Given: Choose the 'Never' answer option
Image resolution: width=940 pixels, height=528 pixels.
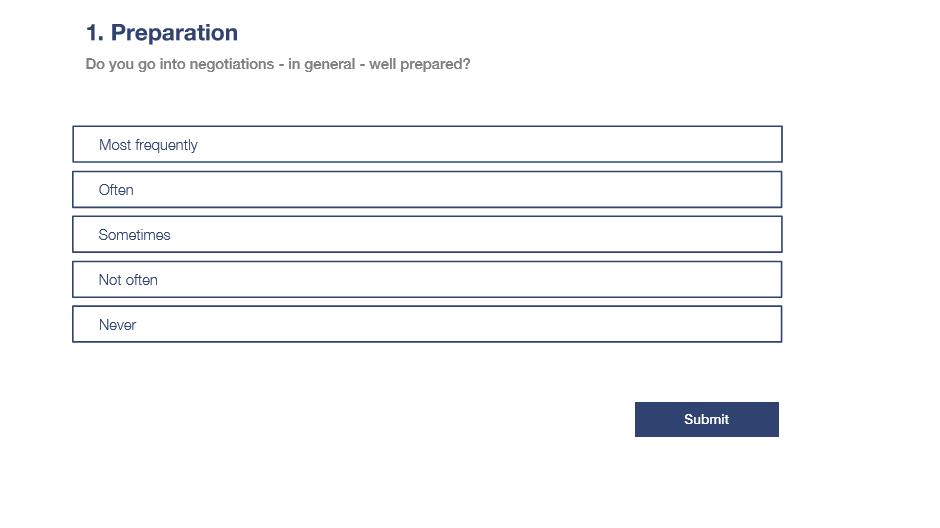Looking at the screenshot, I should 427,324.
